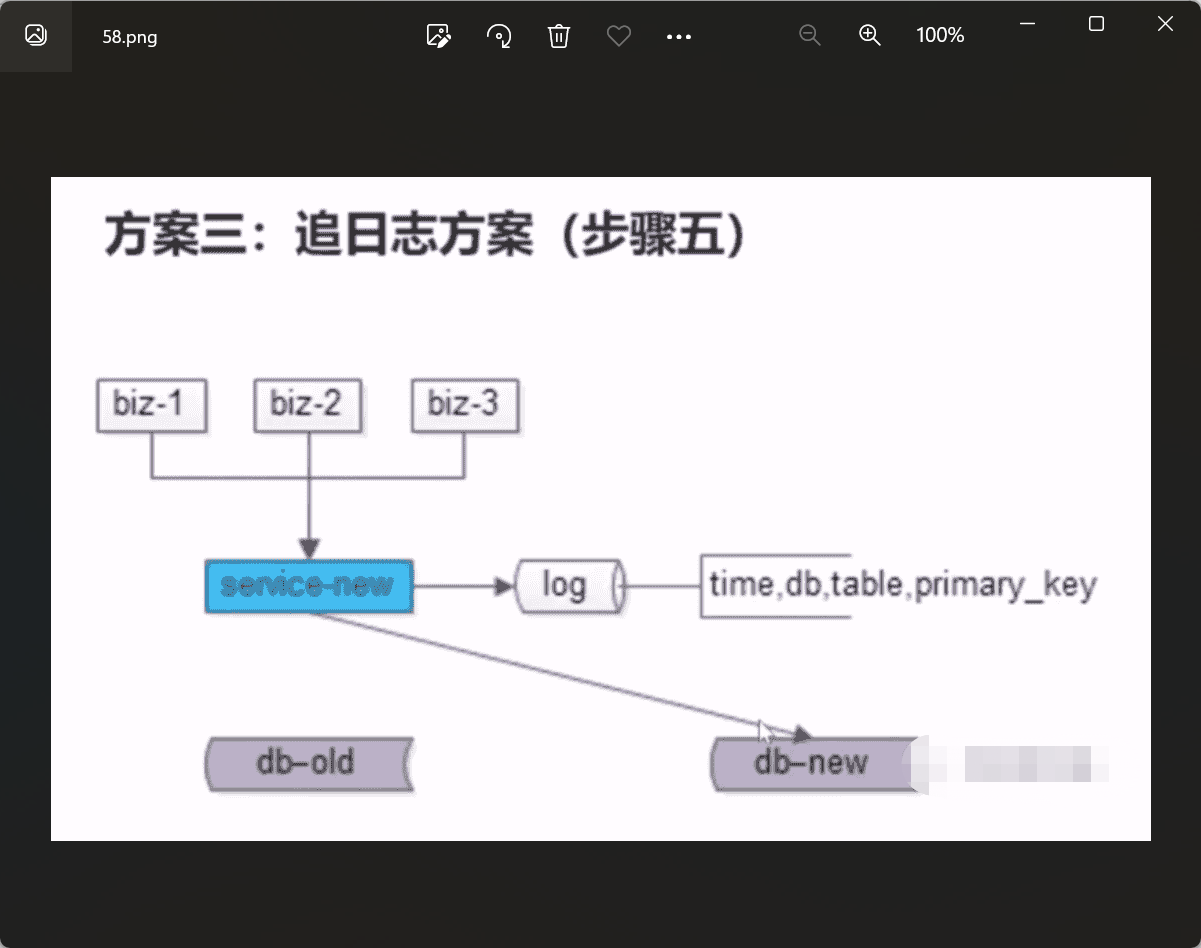Rotate the image with the rotate icon

[498, 36]
